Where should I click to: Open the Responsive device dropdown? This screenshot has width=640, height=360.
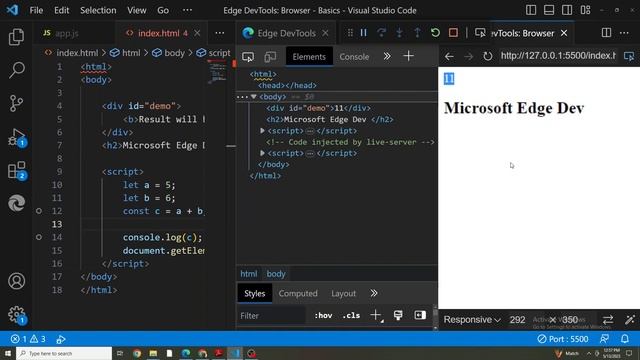tap(472, 320)
